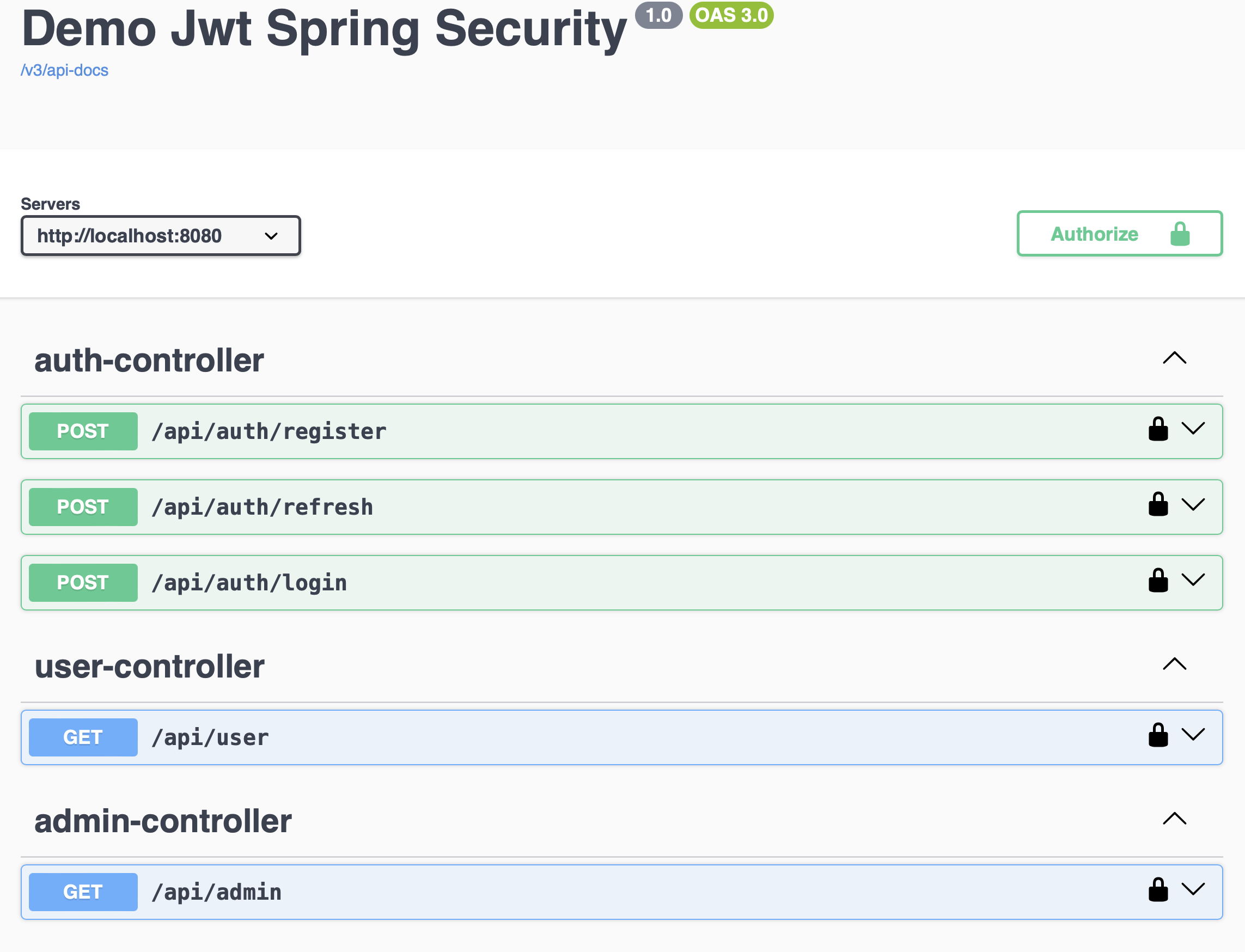Screen dimensions: 1245x952
Task: Click the auth-controller heading text
Action: click(149, 361)
